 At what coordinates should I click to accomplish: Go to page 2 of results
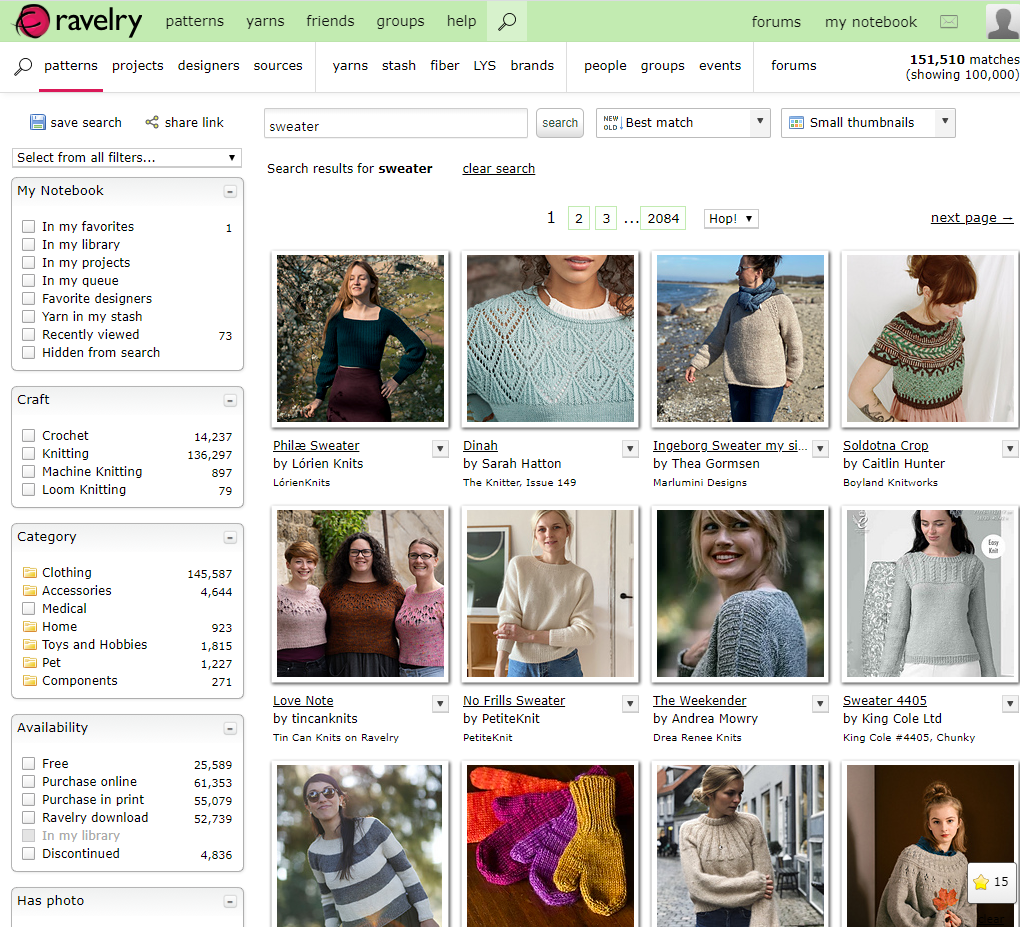(x=578, y=219)
